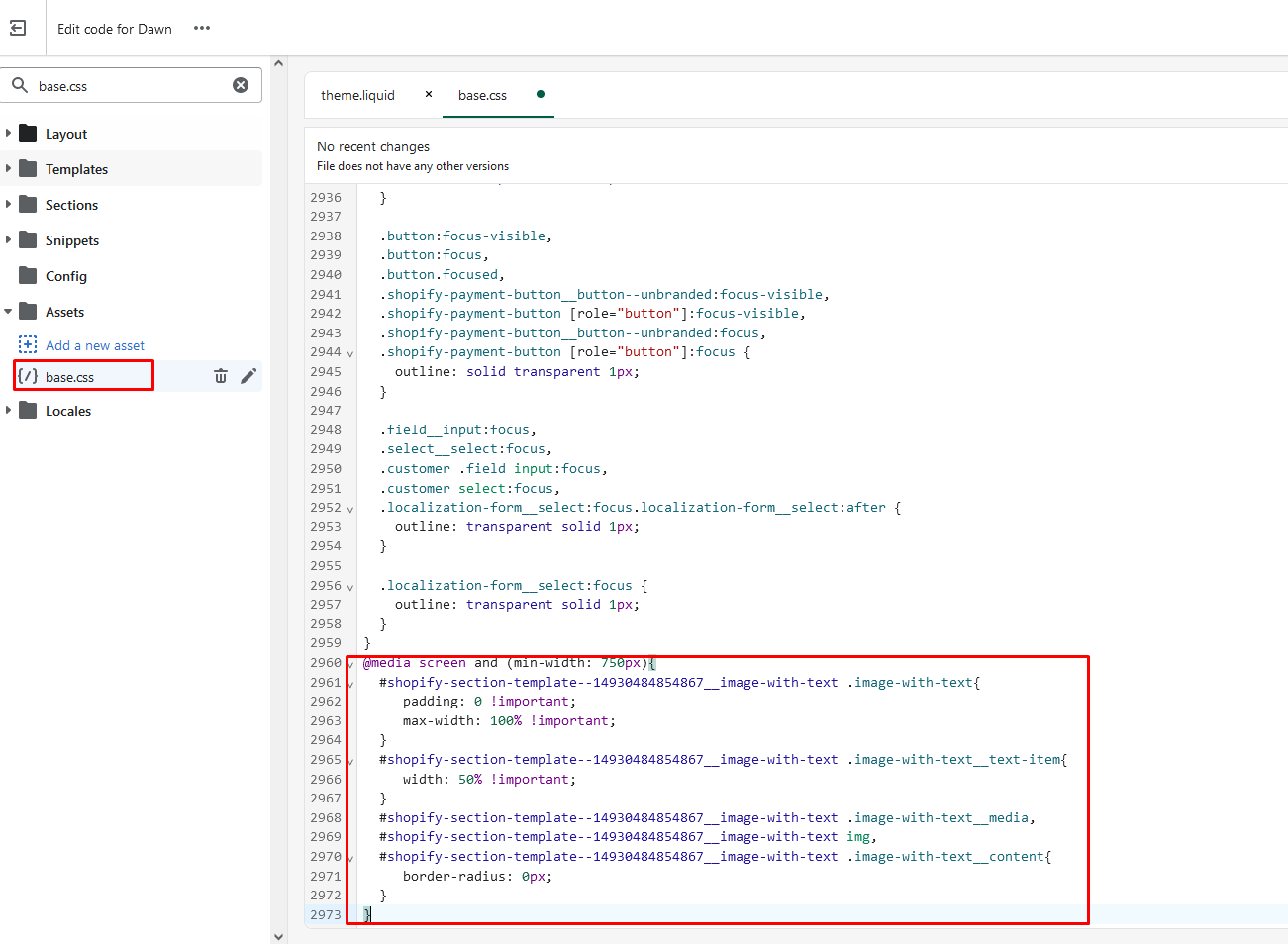1288x944 pixels.
Task: Click the exit editor back icon
Action: (x=18, y=28)
